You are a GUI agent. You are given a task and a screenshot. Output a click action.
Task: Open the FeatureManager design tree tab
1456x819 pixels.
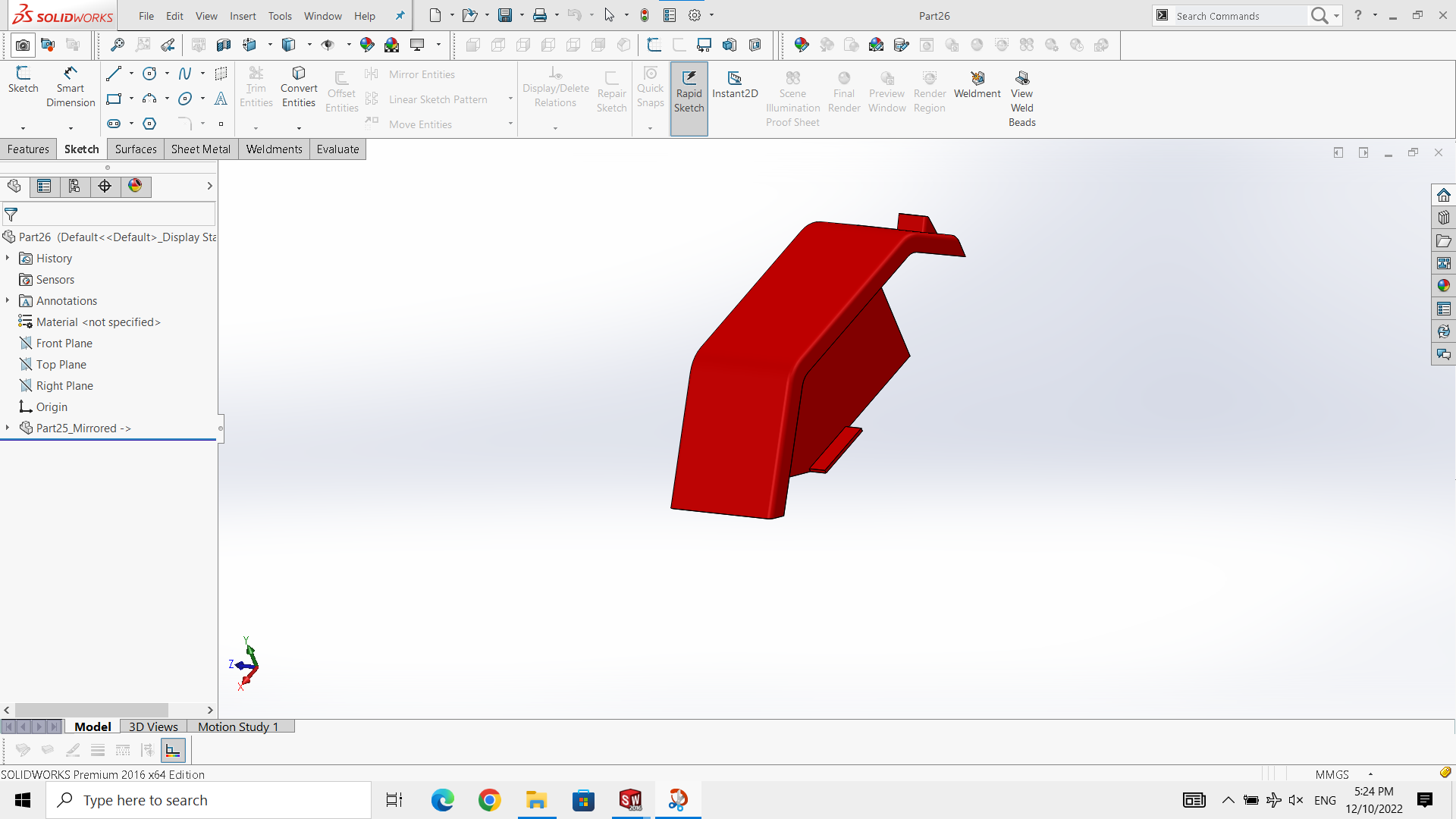14,187
